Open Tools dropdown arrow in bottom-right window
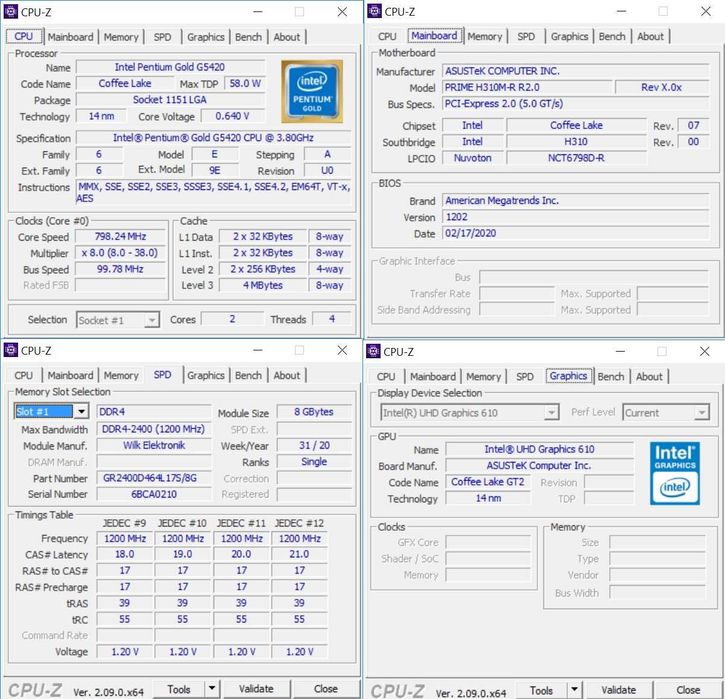 574,689
